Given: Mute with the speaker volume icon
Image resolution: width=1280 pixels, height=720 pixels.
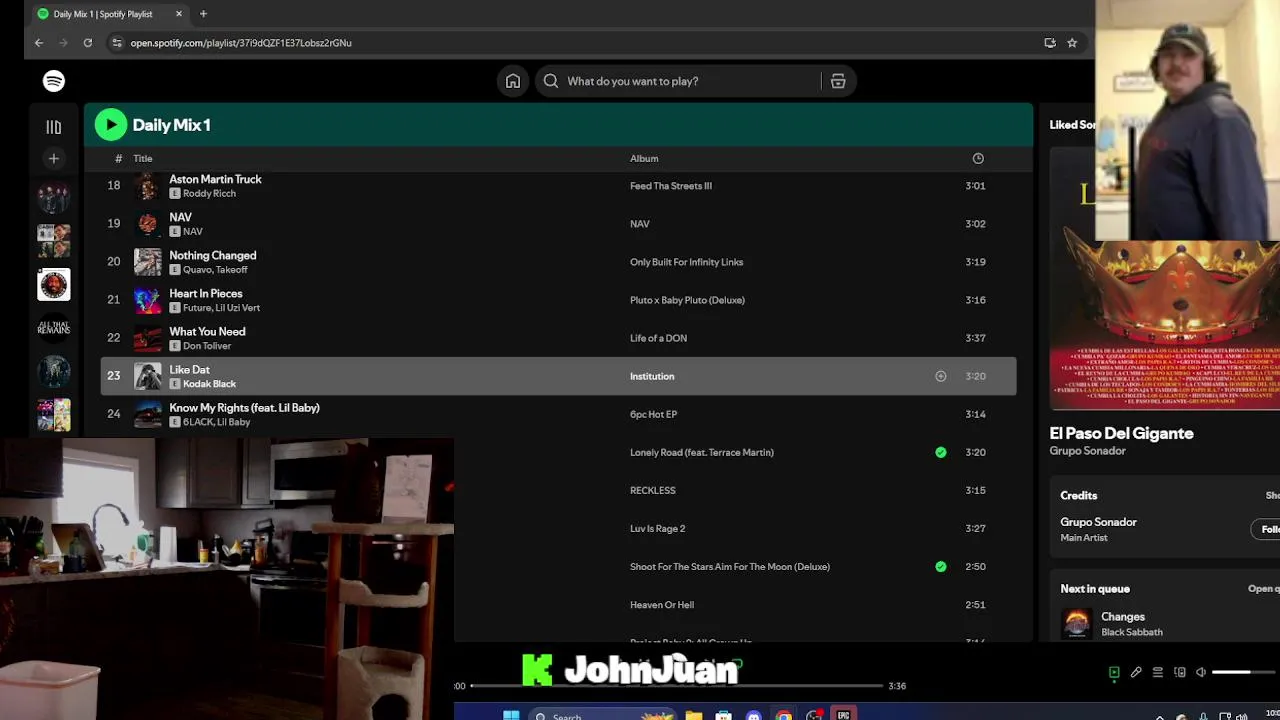Looking at the screenshot, I should pyautogui.click(x=1201, y=672).
